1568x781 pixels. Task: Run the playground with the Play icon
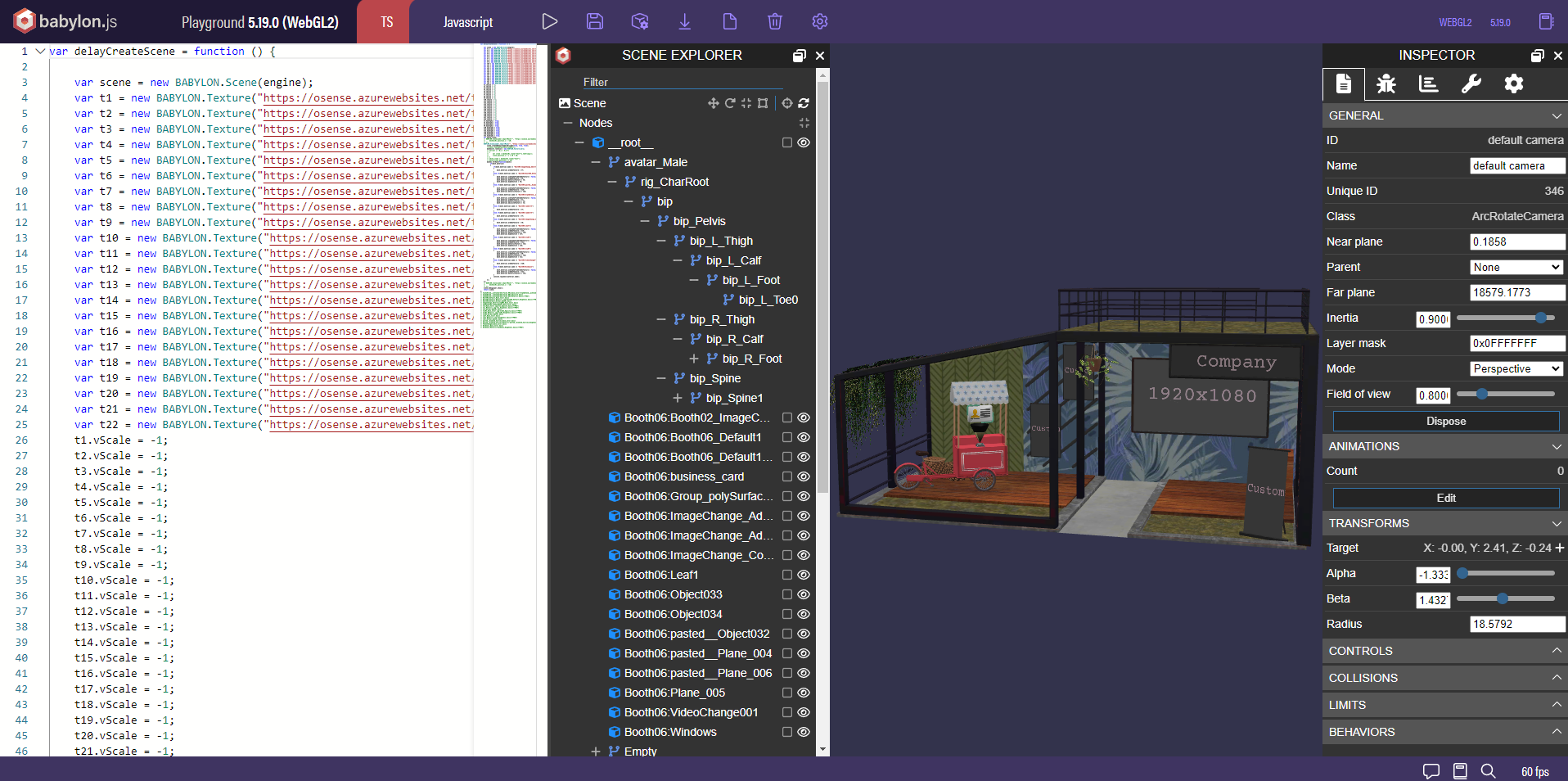pos(550,22)
